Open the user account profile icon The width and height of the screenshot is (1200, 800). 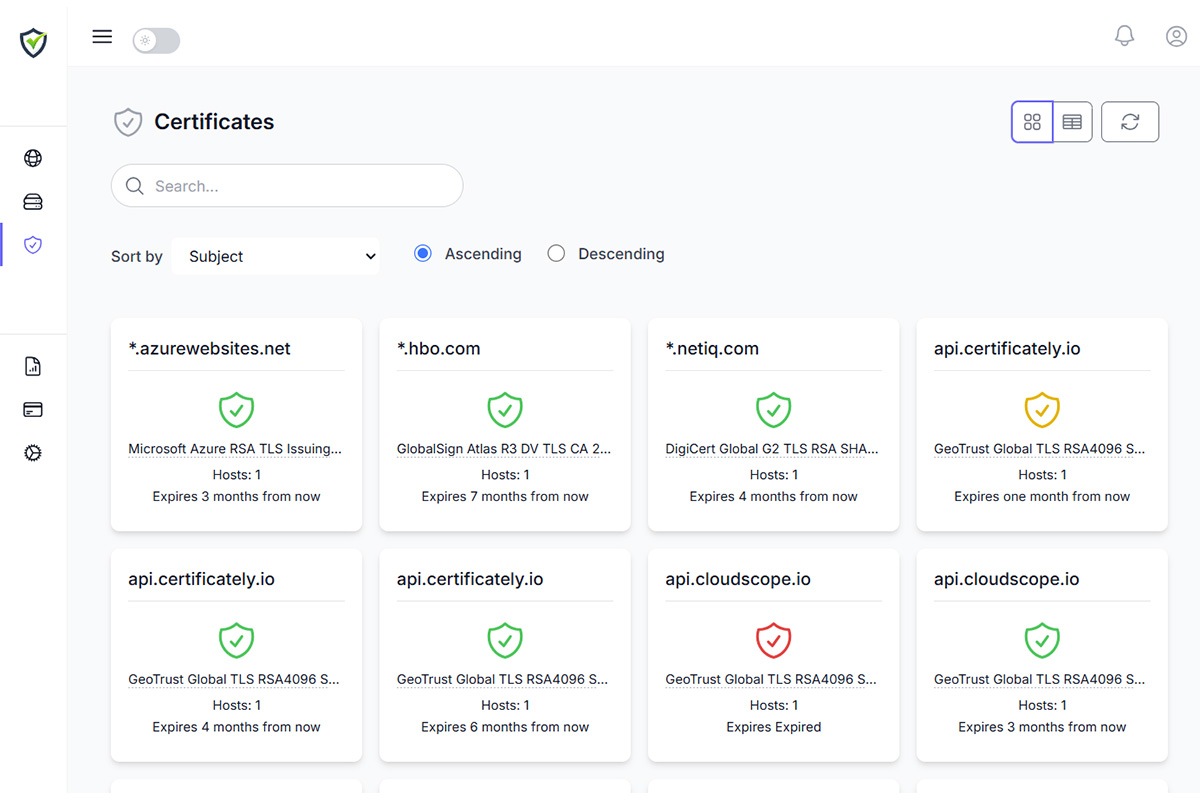click(1176, 36)
